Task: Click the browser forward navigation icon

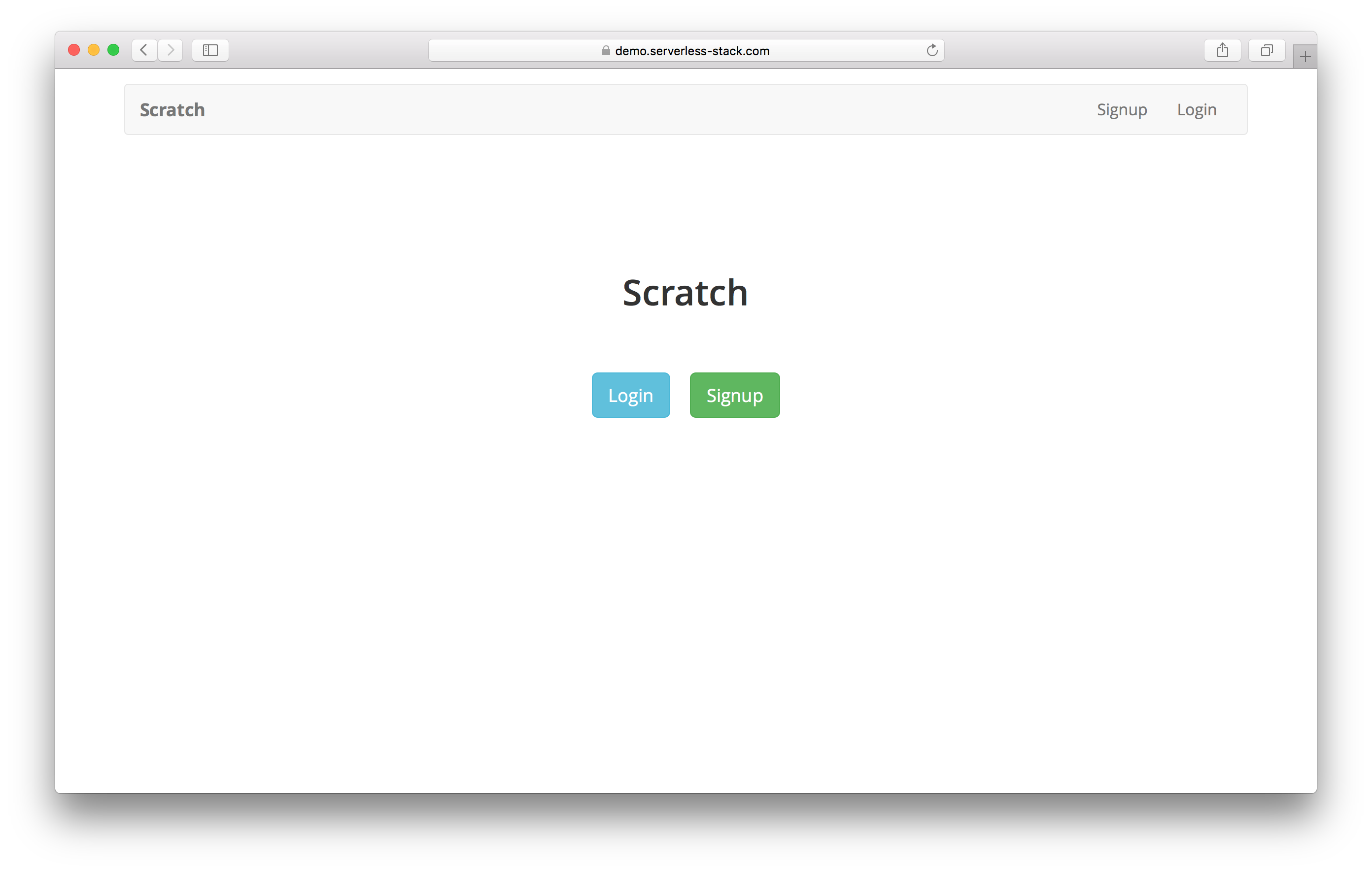Action: 173,50
